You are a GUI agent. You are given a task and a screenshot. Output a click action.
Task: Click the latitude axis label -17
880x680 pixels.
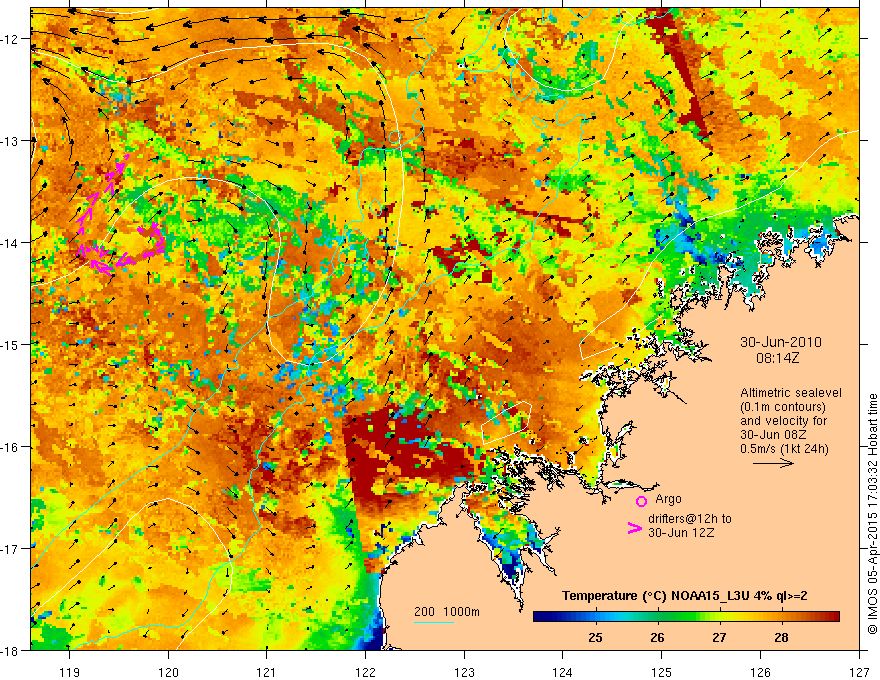(10, 548)
